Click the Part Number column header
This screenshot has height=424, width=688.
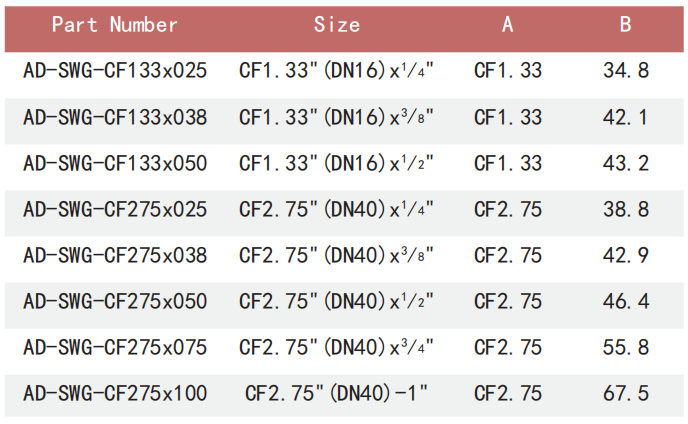(115, 25)
